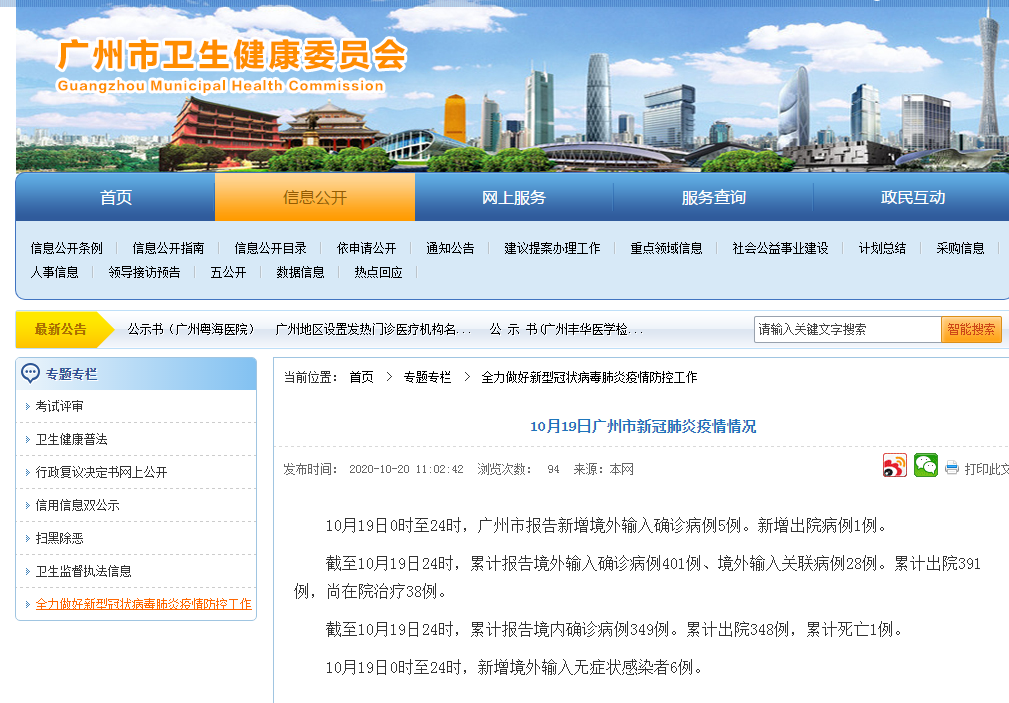This screenshot has height=703, width=1009.
Task: Click the 专题专栏 speech bubble icon
Action: (x=31, y=374)
